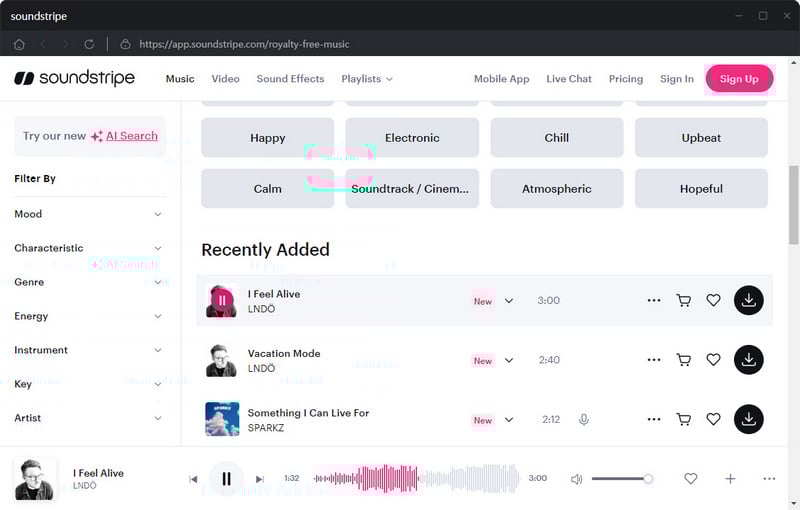Mute audio with the speaker icon
The image size is (800, 510).
pyautogui.click(x=577, y=479)
